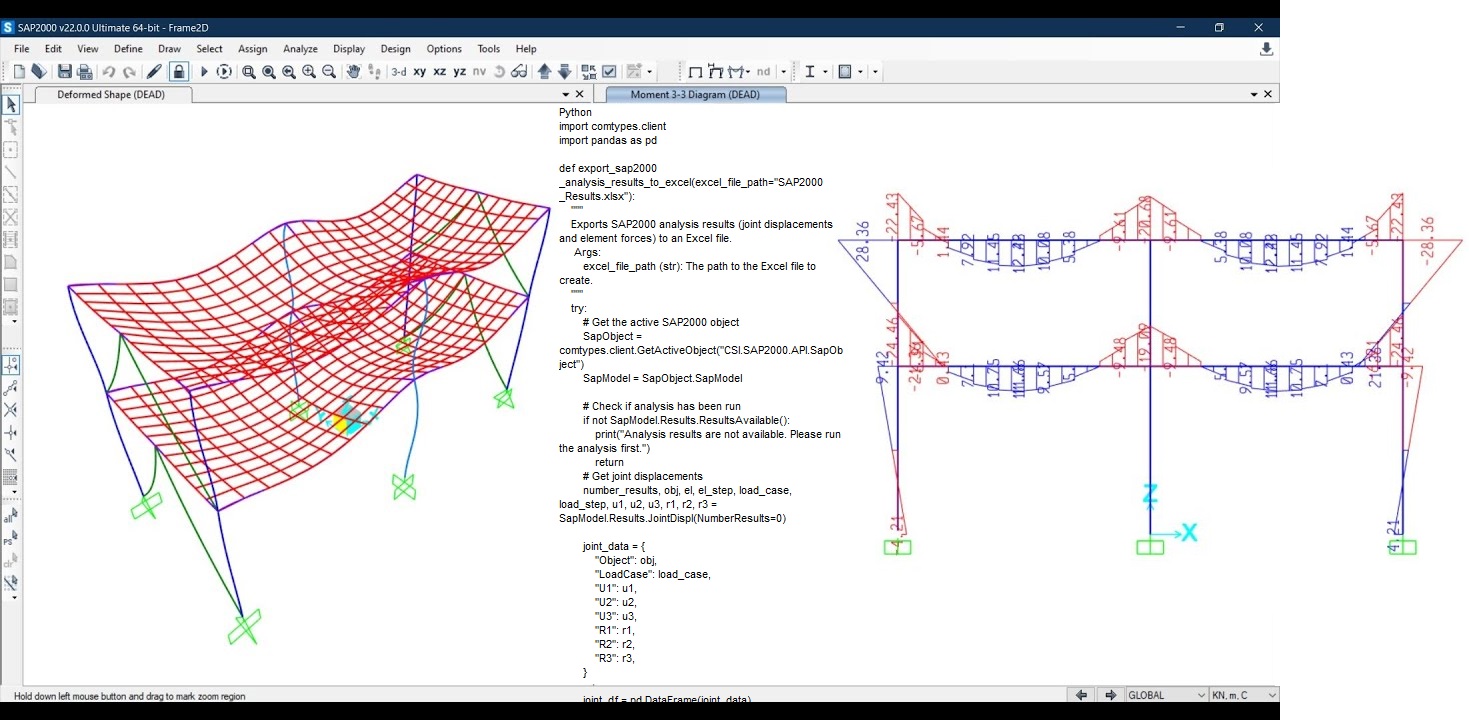1469x720 pixels.
Task: Open Set Display Options checkbox icon
Action: 609,71
